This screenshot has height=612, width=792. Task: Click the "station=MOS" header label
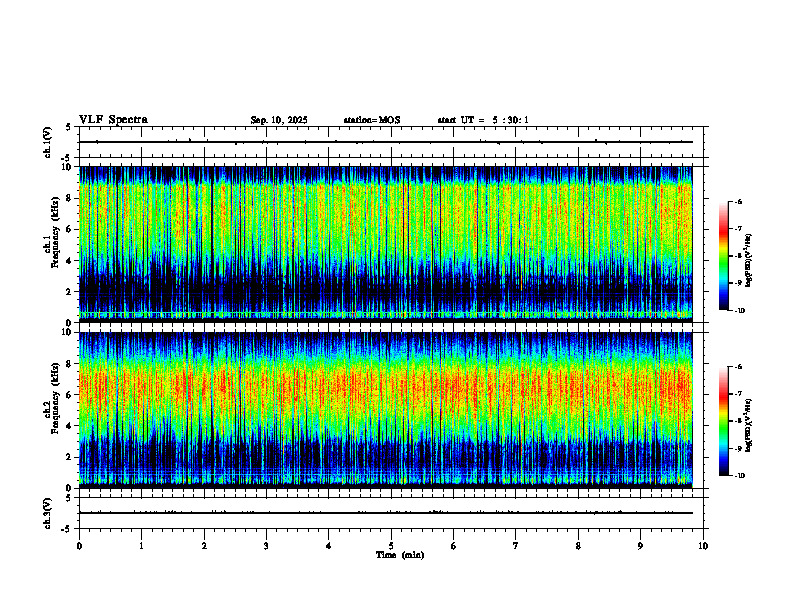pyautogui.click(x=372, y=120)
